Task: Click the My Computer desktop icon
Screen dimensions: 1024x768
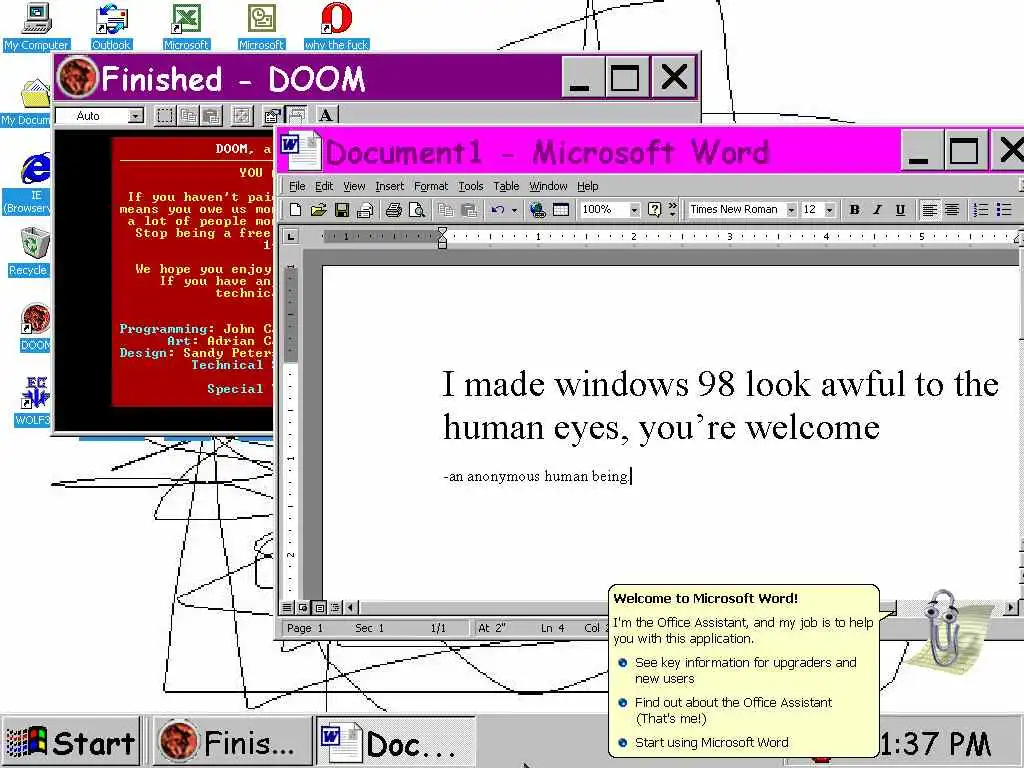Action: [36, 27]
